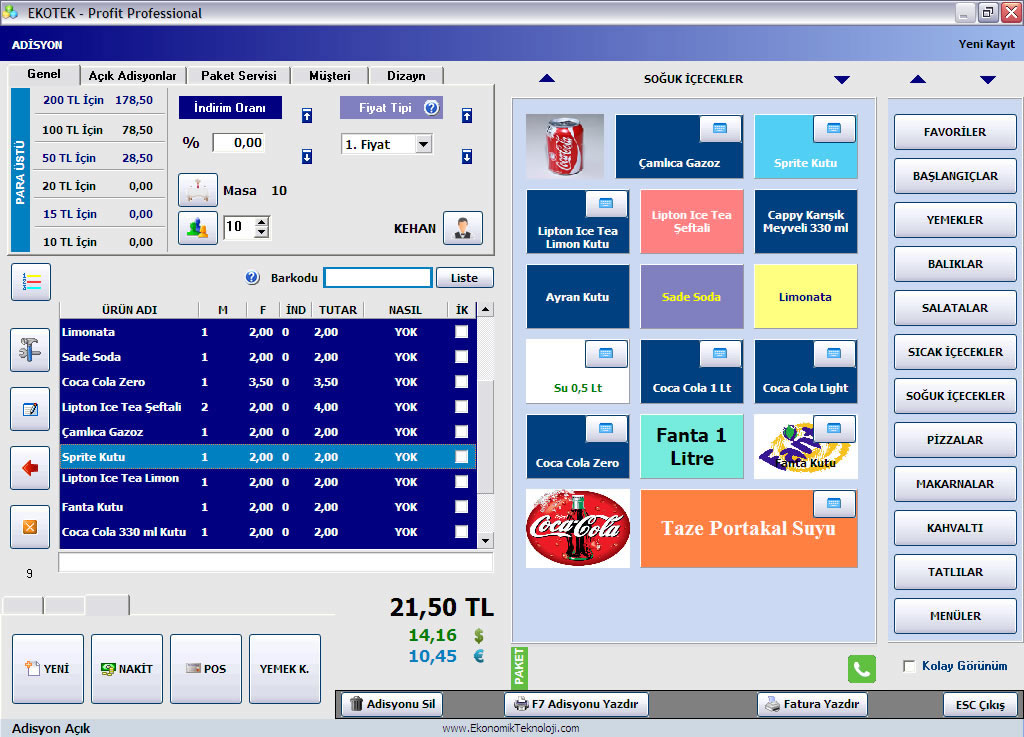Viewport: 1024px width, 737px height.
Task: Click the down triangle above the category button list
Action: tap(988, 80)
